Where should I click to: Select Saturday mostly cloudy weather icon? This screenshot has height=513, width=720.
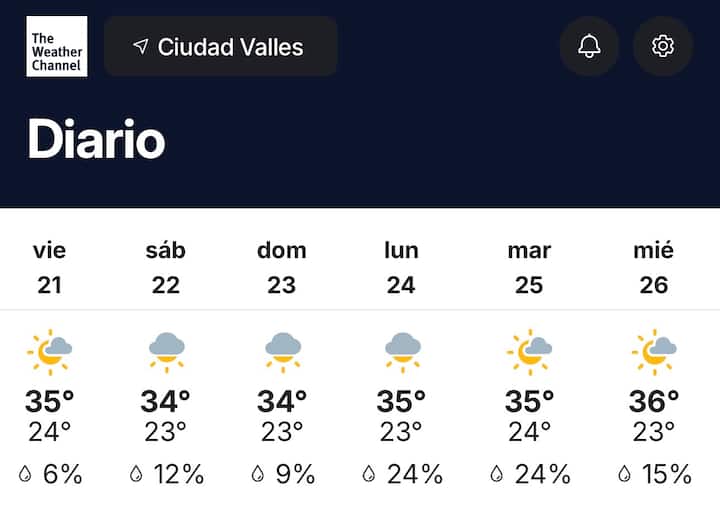pyautogui.click(x=166, y=352)
